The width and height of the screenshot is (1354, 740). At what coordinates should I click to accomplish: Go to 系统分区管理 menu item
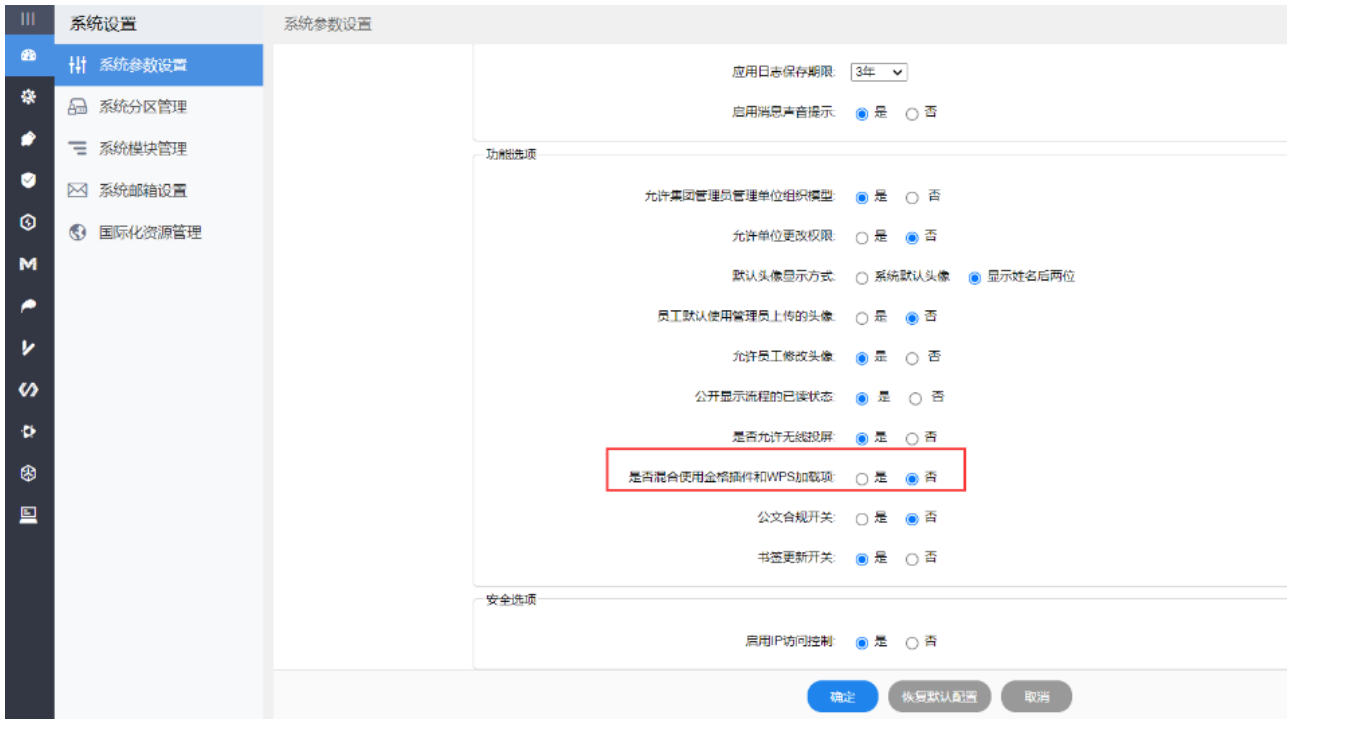point(159,107)
